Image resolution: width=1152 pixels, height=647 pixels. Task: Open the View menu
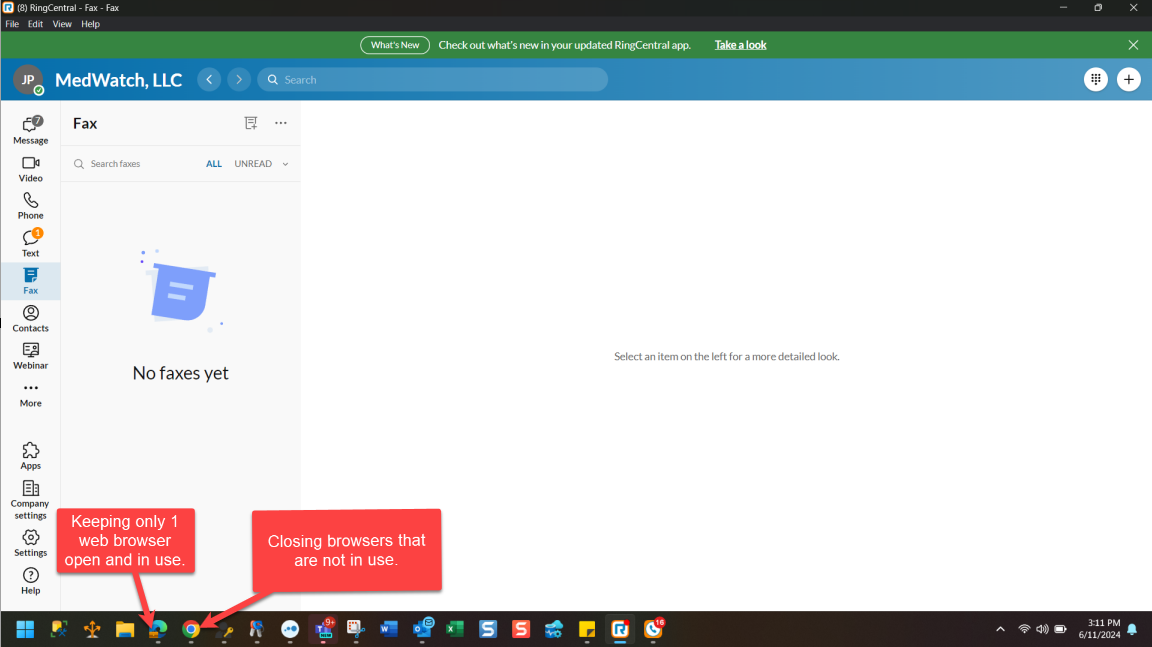tap(62, 24)
